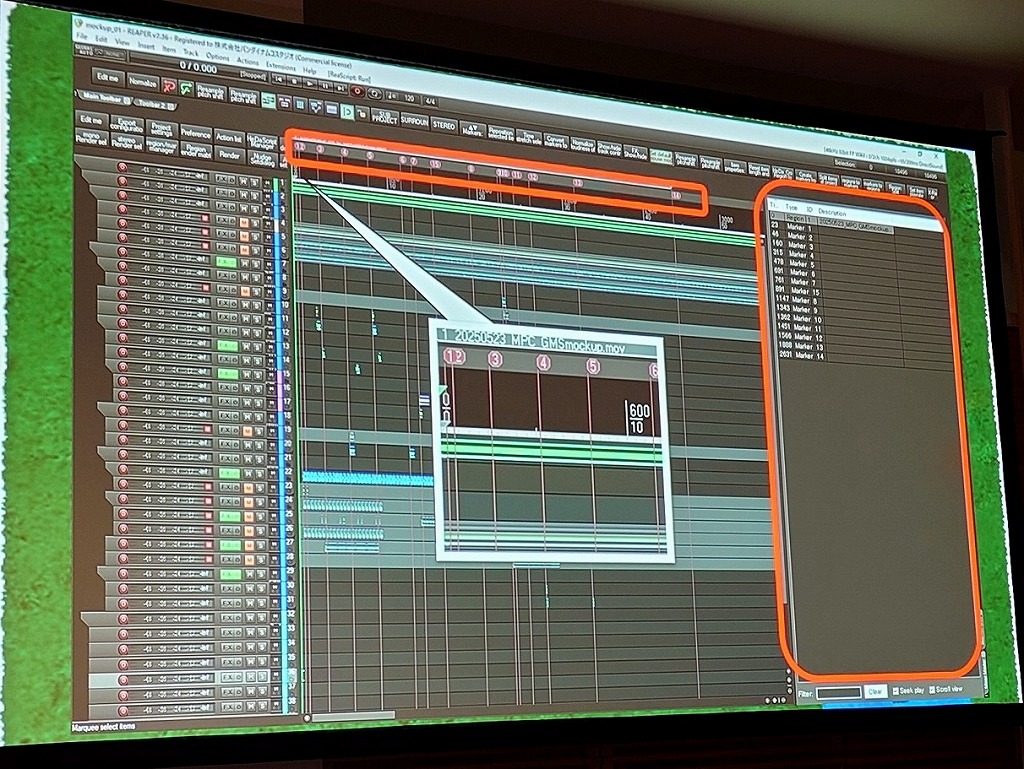Screen dimensions: 1024x769
Task: Open the tempo BPM 120 field
Action: coord(409,97)
